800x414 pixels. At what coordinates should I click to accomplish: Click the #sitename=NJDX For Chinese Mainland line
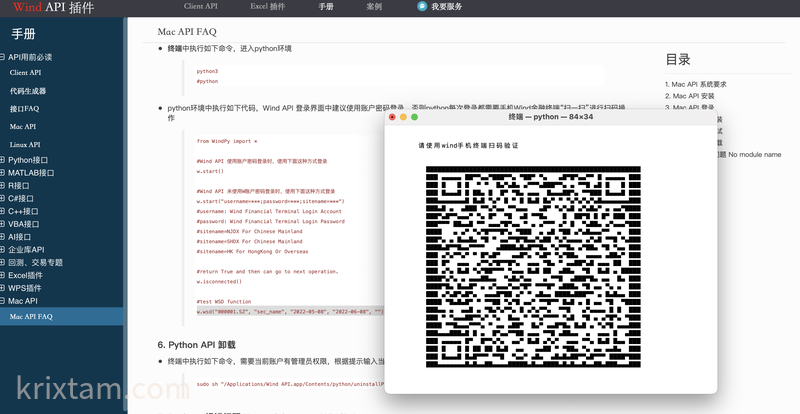coord(249,231)
